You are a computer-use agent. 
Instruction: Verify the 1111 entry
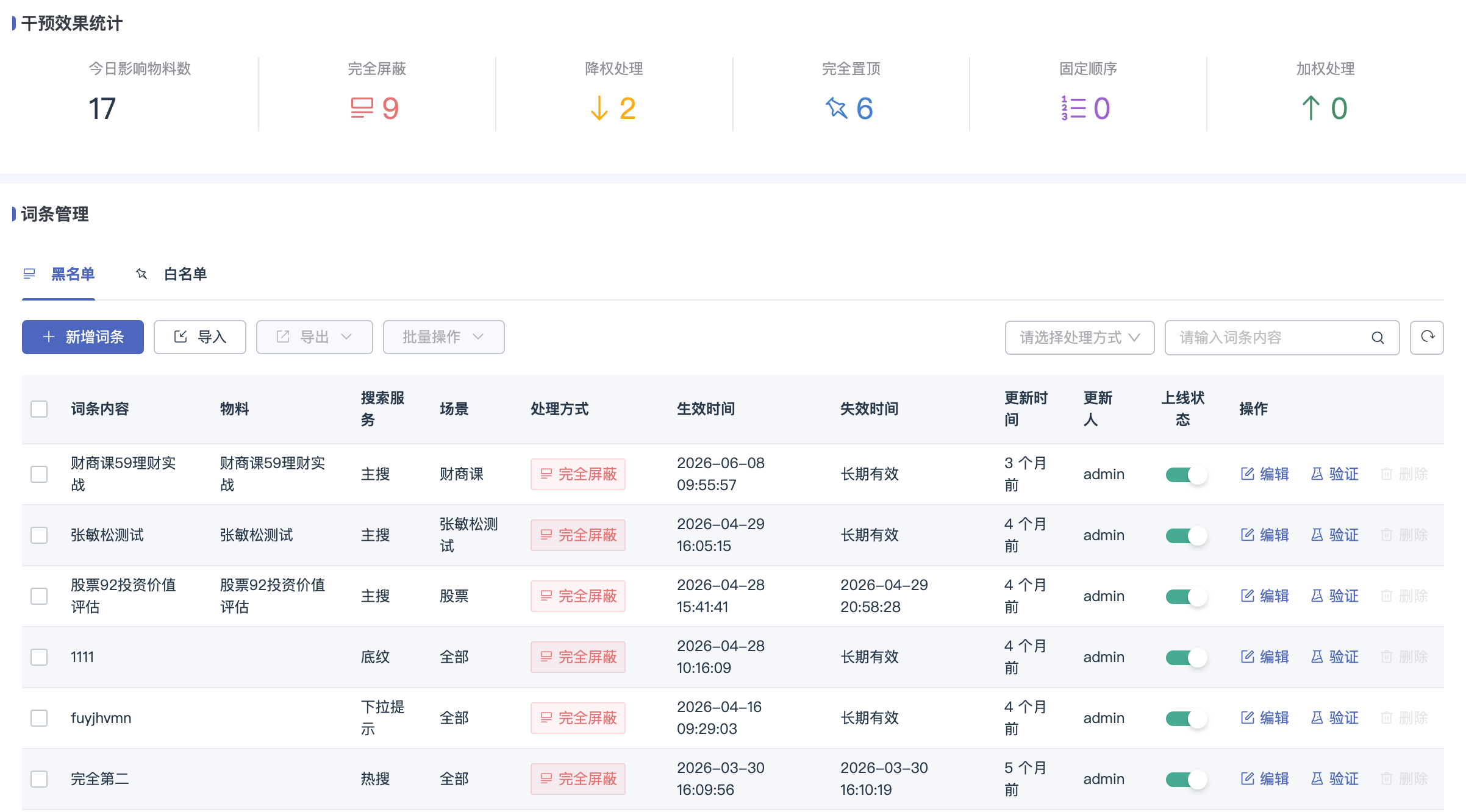tap(1334, 657)
